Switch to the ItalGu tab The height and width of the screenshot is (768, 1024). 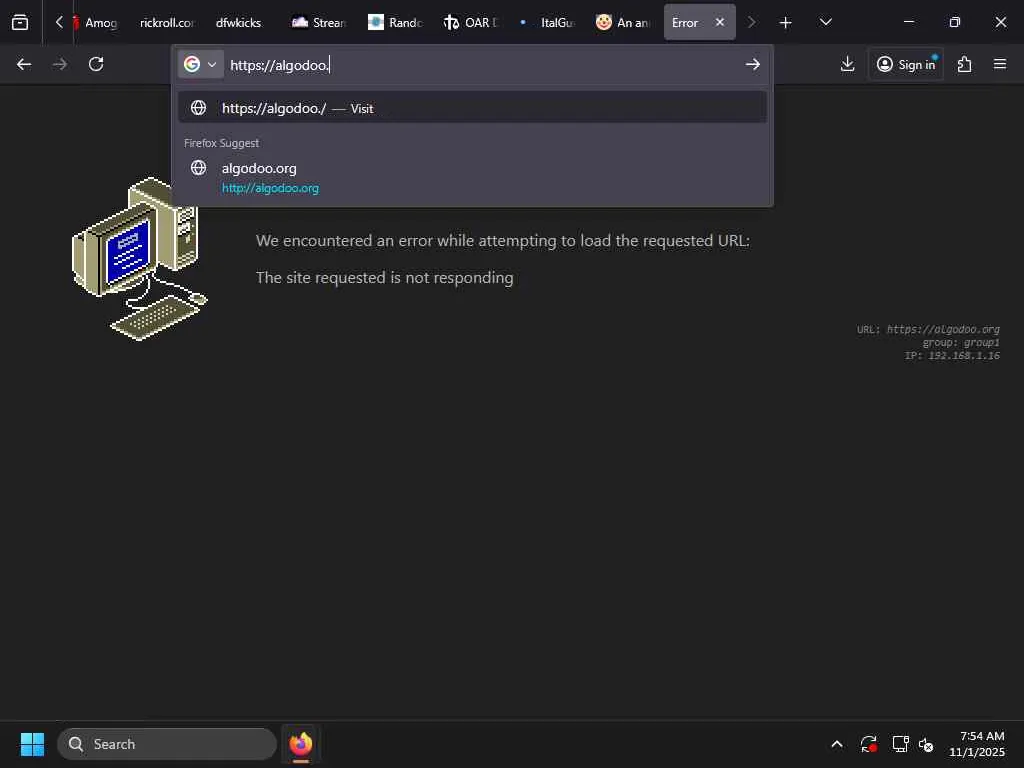click(x=547, y=23)
